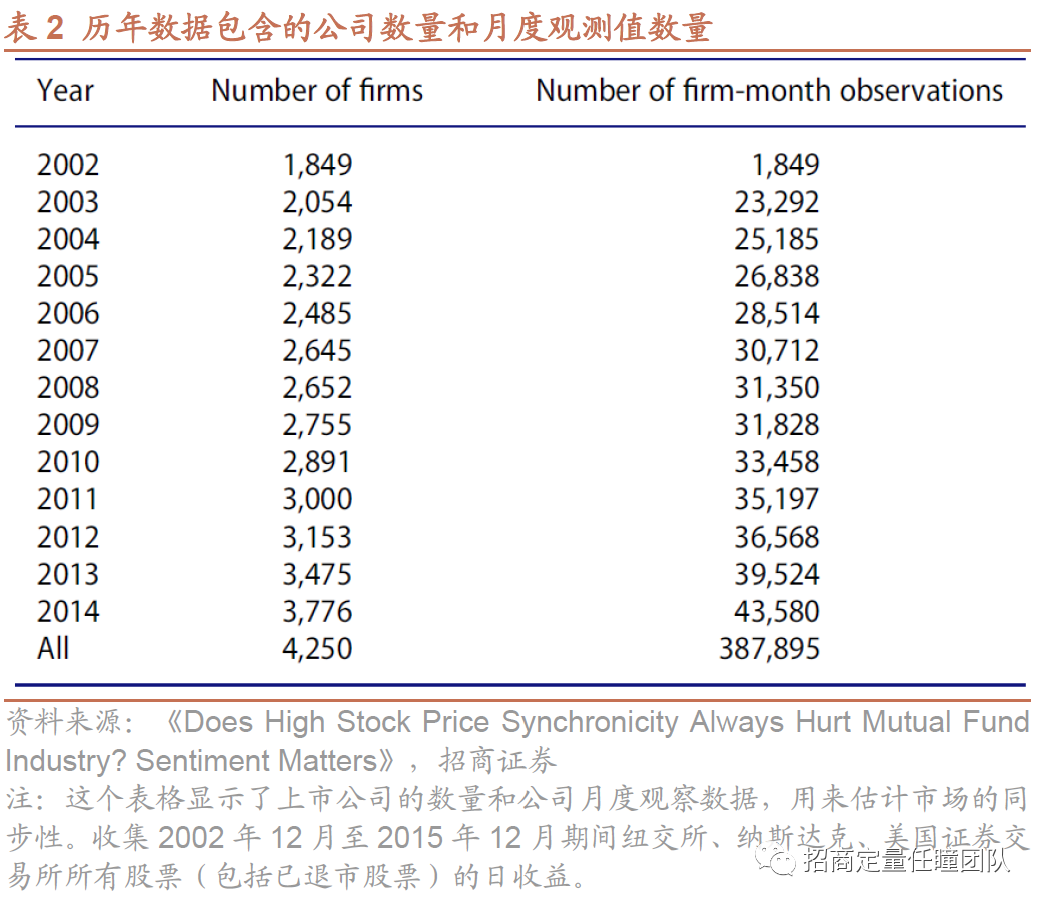Click observations value 39,524

(x=776, y=574)
